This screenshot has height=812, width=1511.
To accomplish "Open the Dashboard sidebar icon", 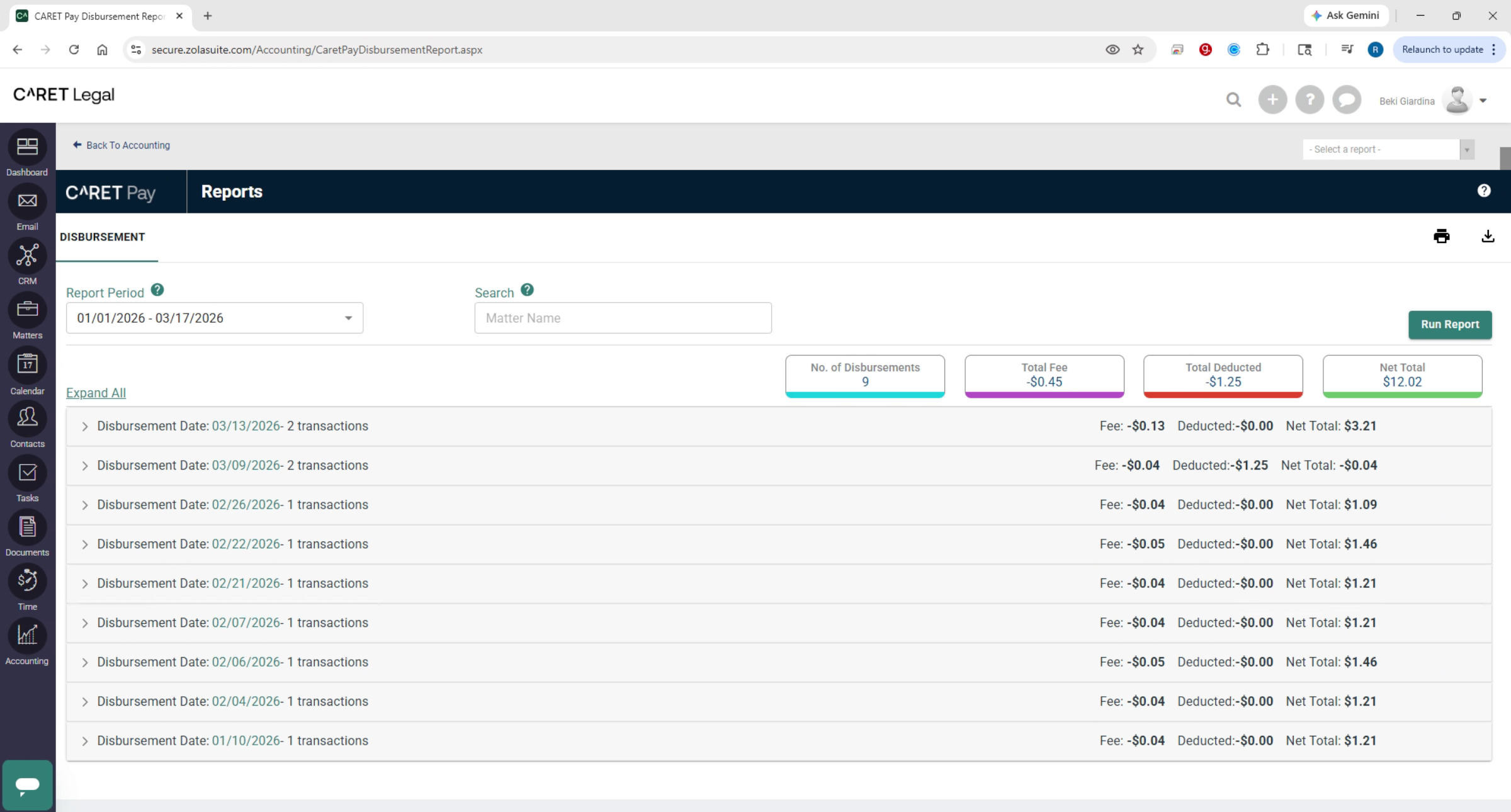I will [x=27, y=147].
